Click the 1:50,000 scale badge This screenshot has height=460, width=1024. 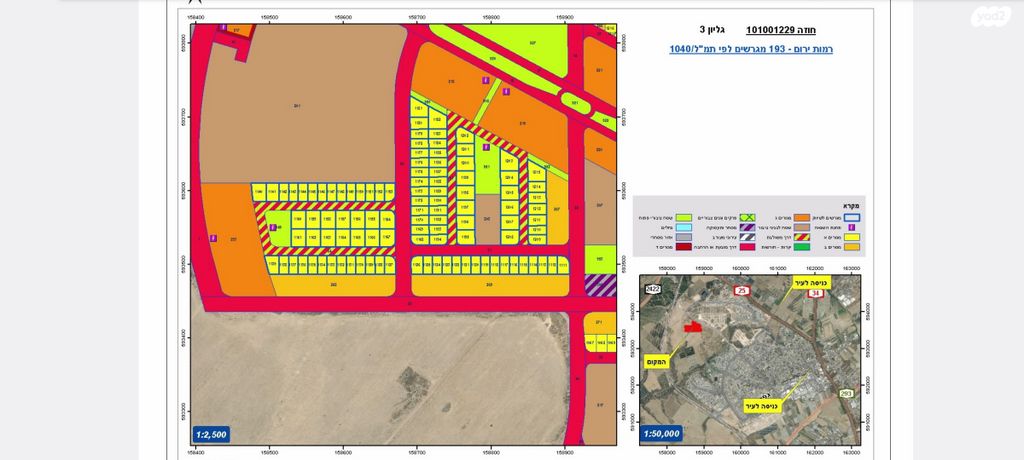[661, 433]
